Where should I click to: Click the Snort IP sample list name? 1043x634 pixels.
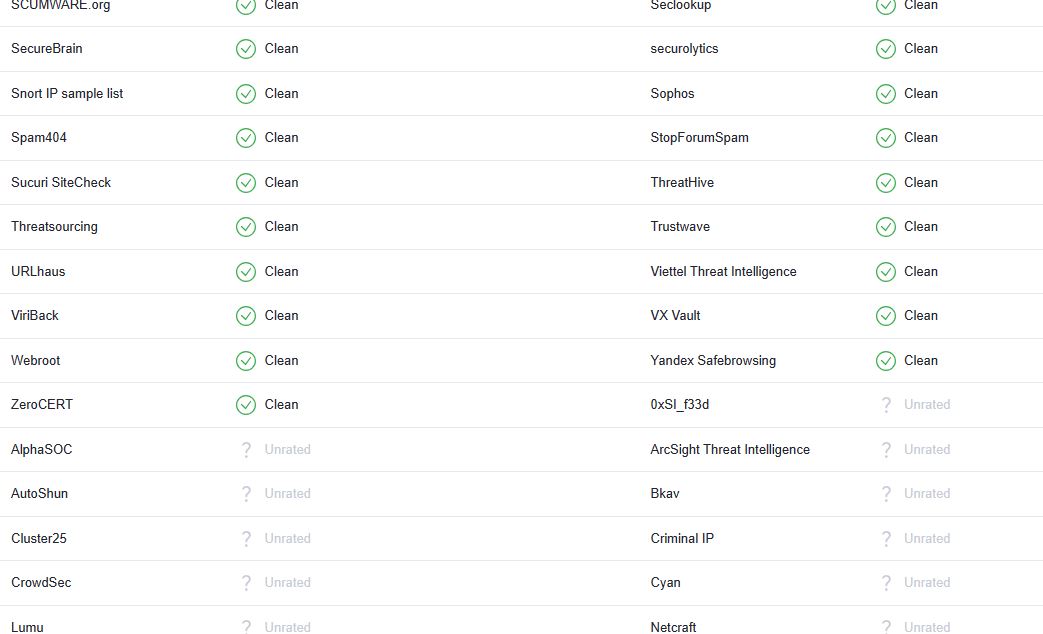click(x=67, y=94)
